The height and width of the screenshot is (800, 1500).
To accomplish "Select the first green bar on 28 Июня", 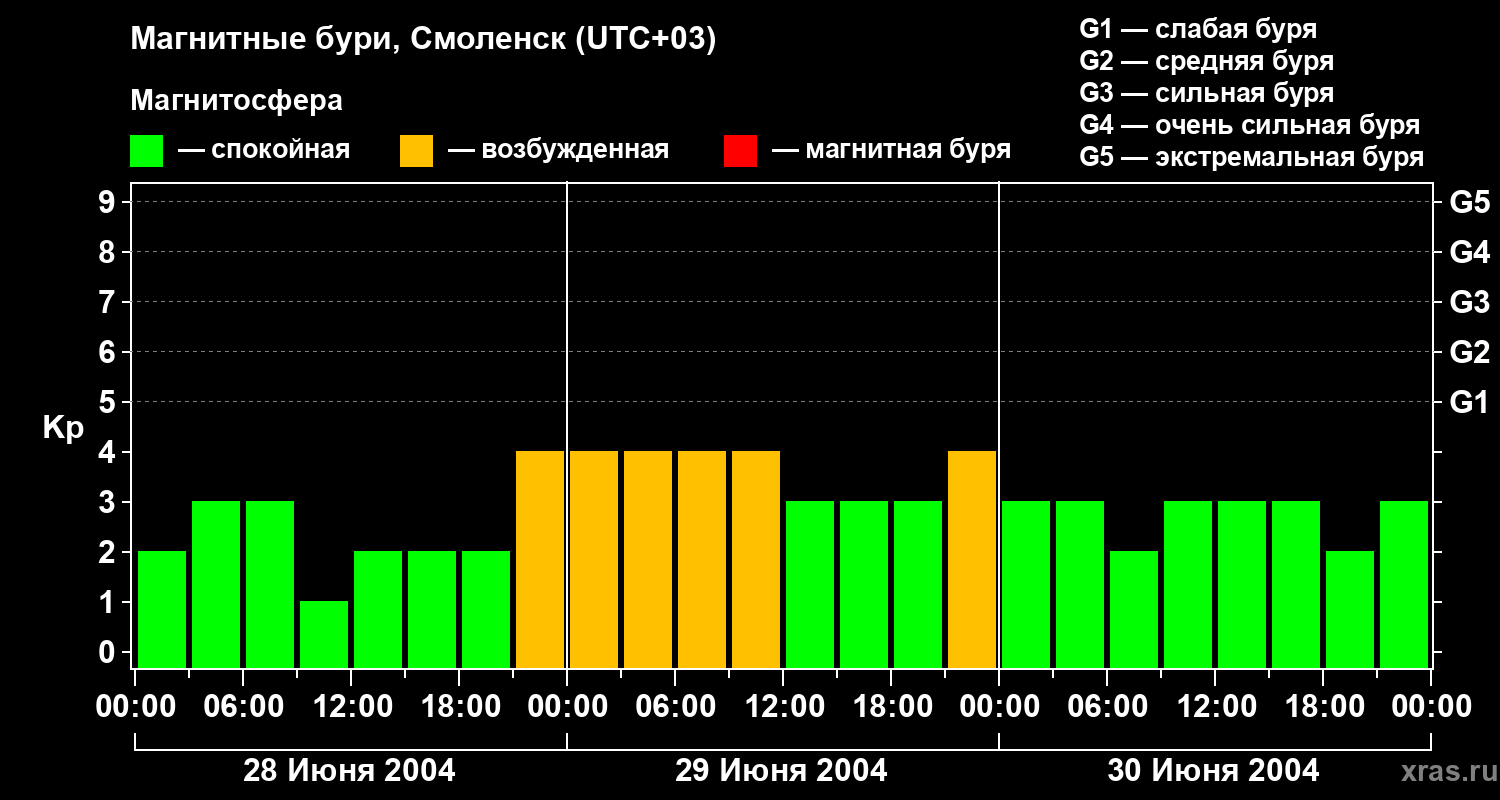I will tap(162, 609).
